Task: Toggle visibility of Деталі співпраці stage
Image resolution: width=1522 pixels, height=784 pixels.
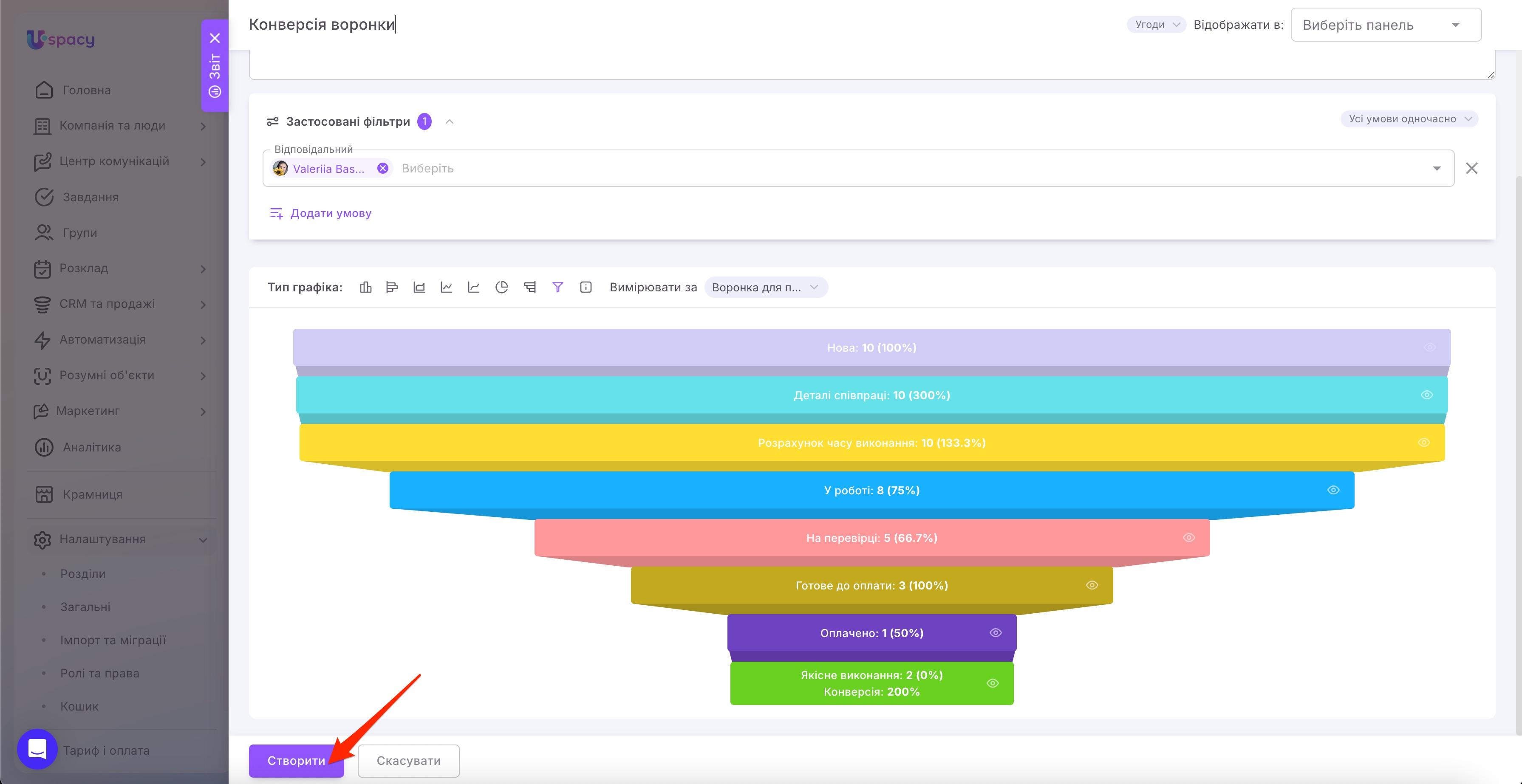Action: point(1427,395)
